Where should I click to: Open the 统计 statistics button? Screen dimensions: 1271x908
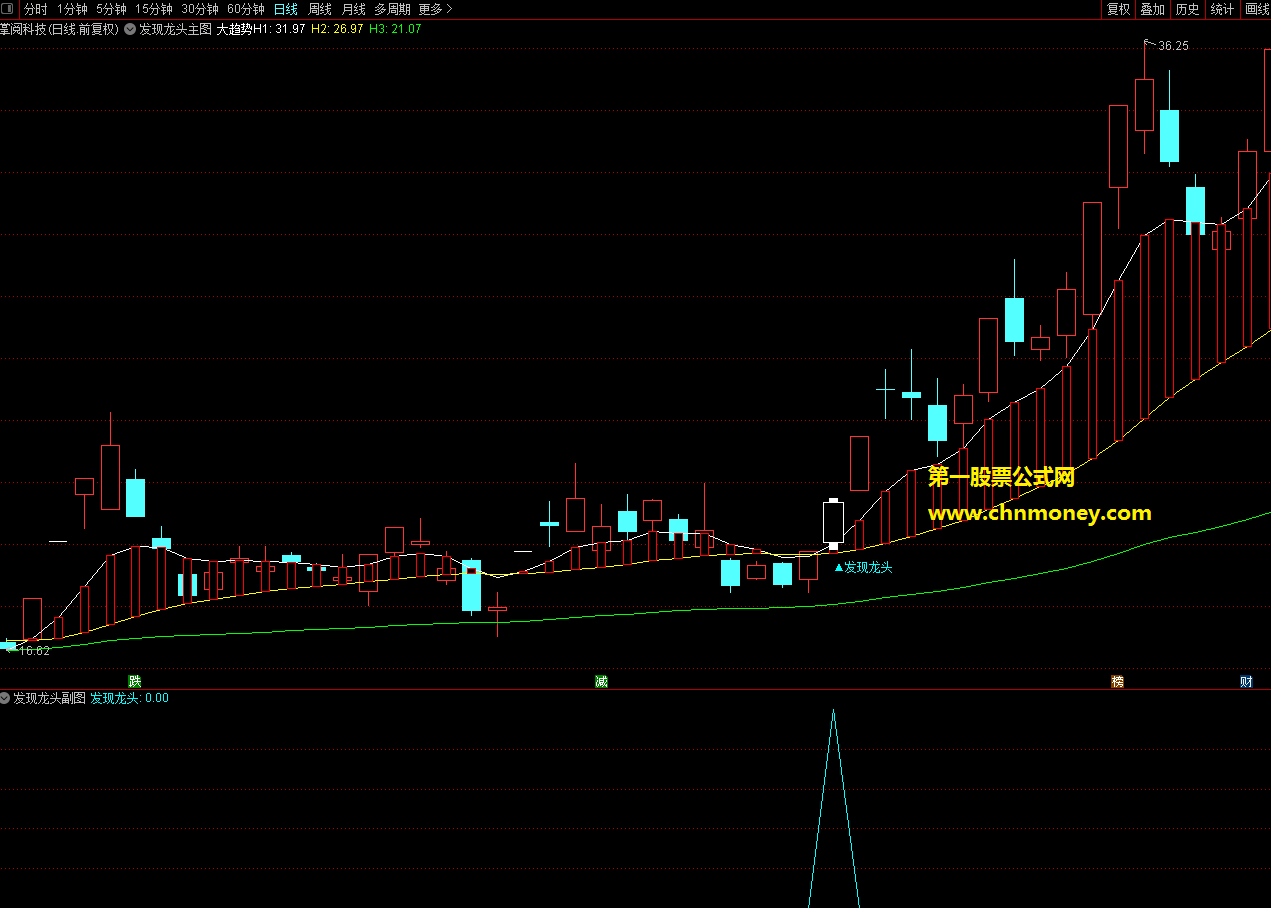(x=1222, y=9)
